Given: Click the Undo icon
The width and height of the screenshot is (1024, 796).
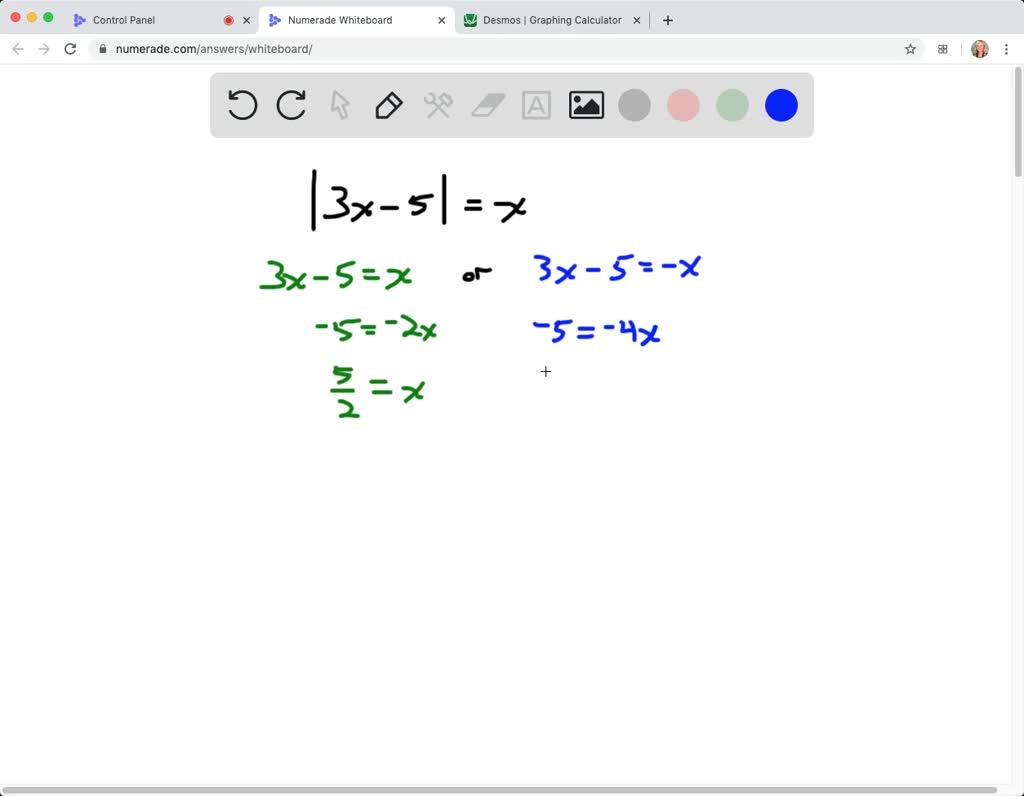Looking at the screenshot, I should (241, 104).
